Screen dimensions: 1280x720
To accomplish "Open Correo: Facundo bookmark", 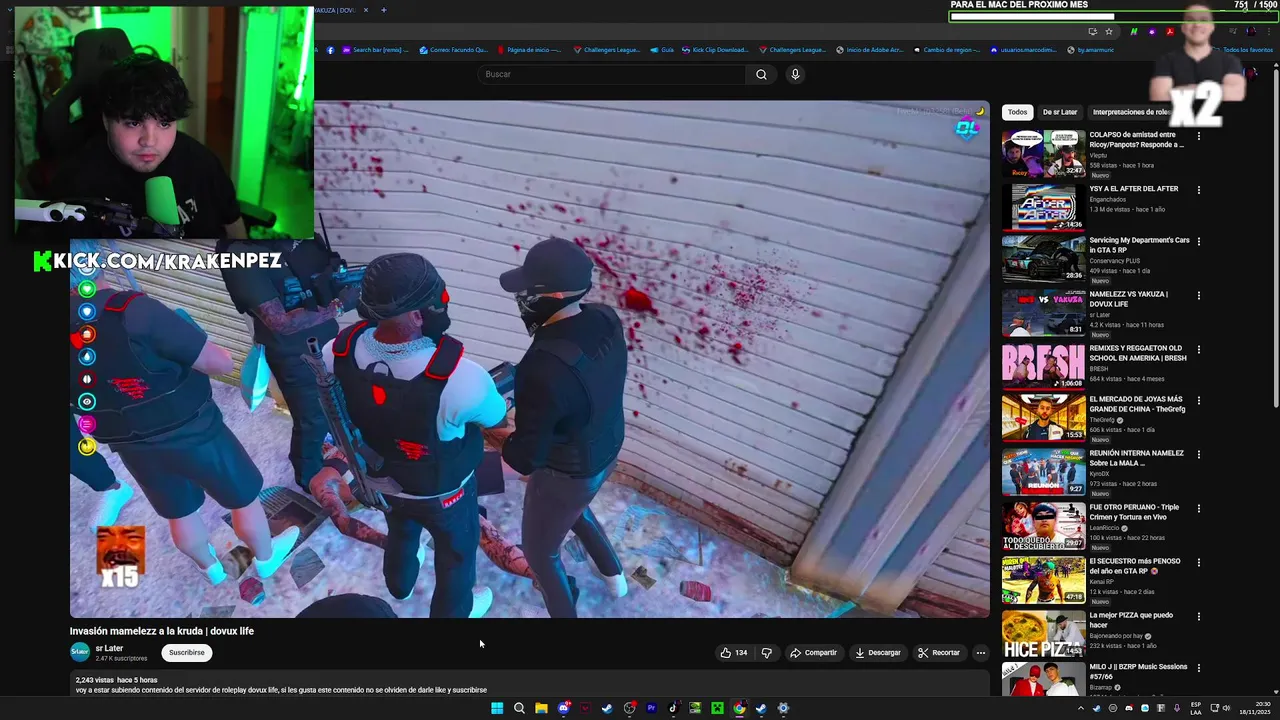I will pyautogui.click(x=453, y=50).
